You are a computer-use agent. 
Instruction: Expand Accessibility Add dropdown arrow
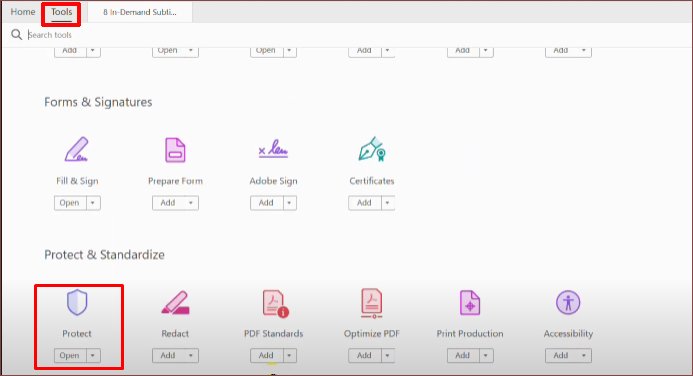584,356
